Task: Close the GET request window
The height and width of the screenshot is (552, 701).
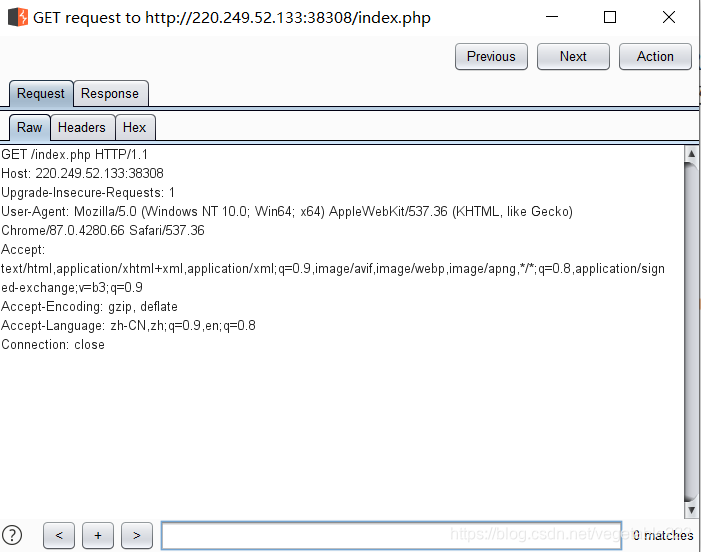Action: tap(669, 17)
